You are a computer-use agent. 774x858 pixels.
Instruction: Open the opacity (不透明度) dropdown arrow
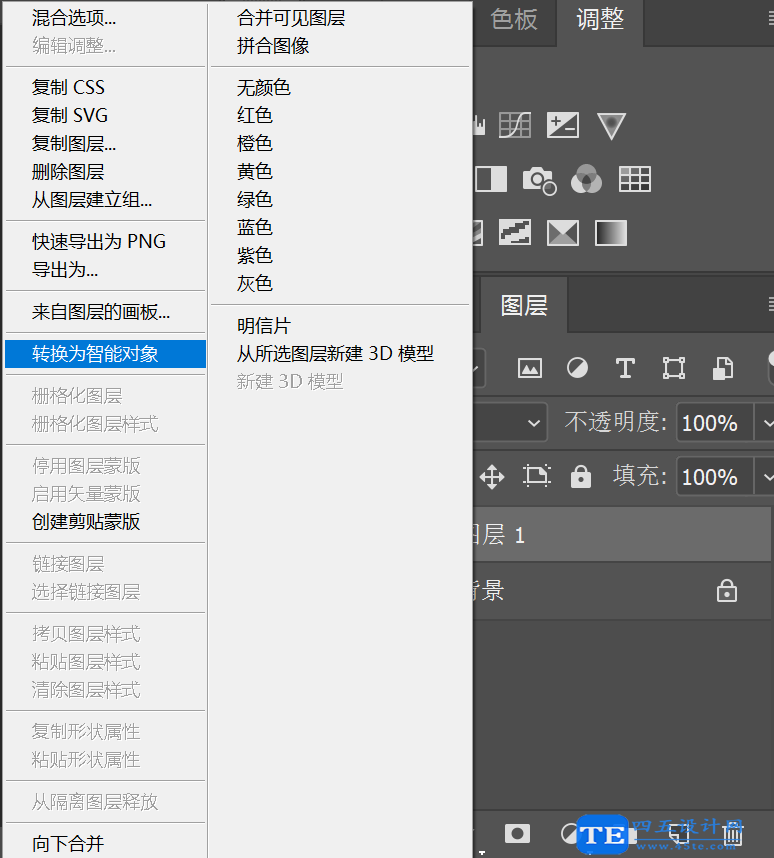(765, 423)
